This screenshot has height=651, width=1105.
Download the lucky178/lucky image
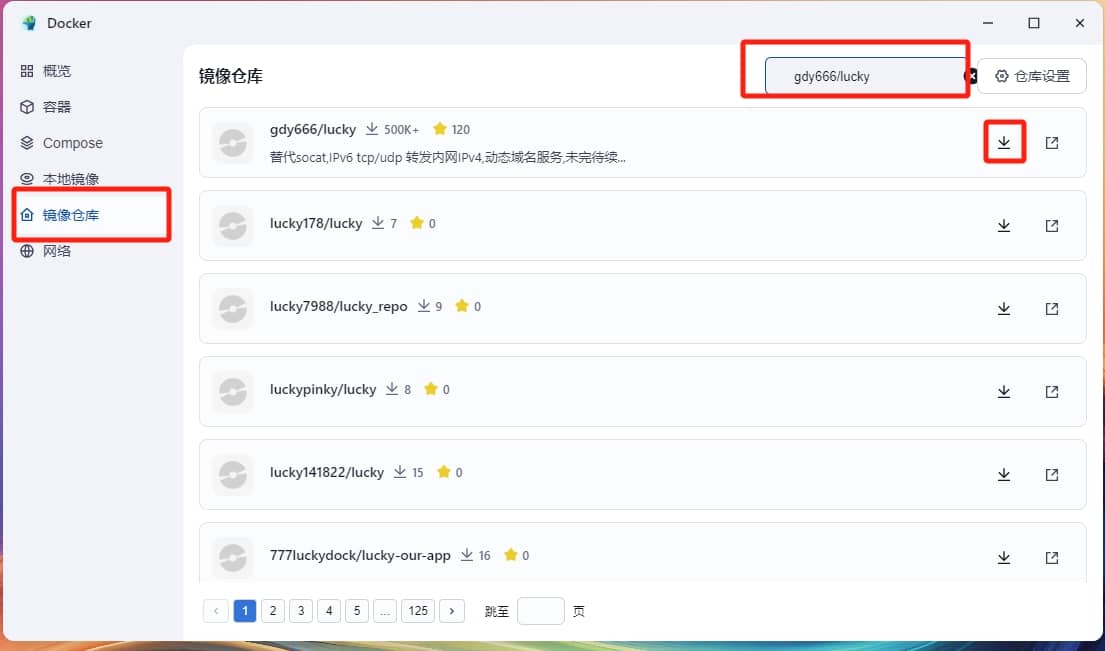click(x=1004, y=225)
